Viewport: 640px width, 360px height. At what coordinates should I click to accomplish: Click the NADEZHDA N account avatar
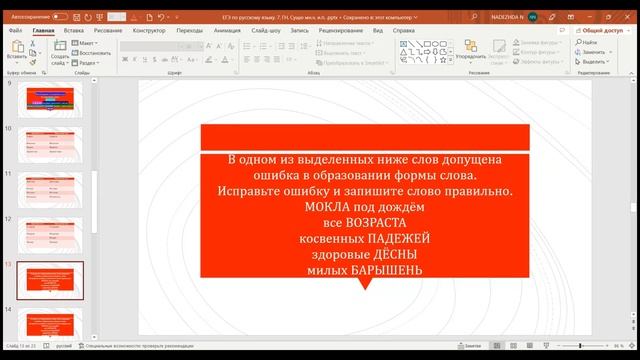click(532, 17)
